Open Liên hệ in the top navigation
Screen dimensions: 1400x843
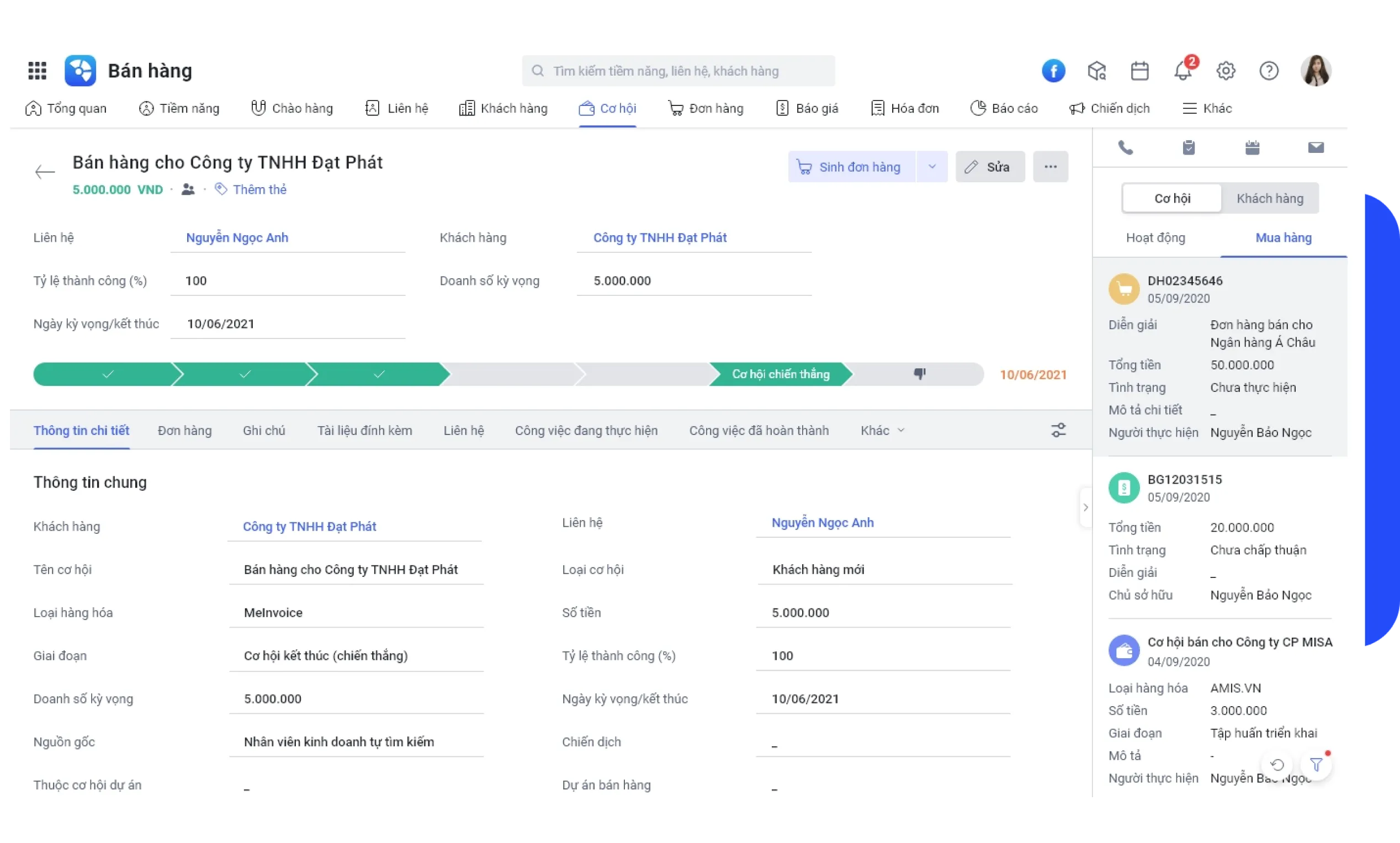tap(396, 109)
